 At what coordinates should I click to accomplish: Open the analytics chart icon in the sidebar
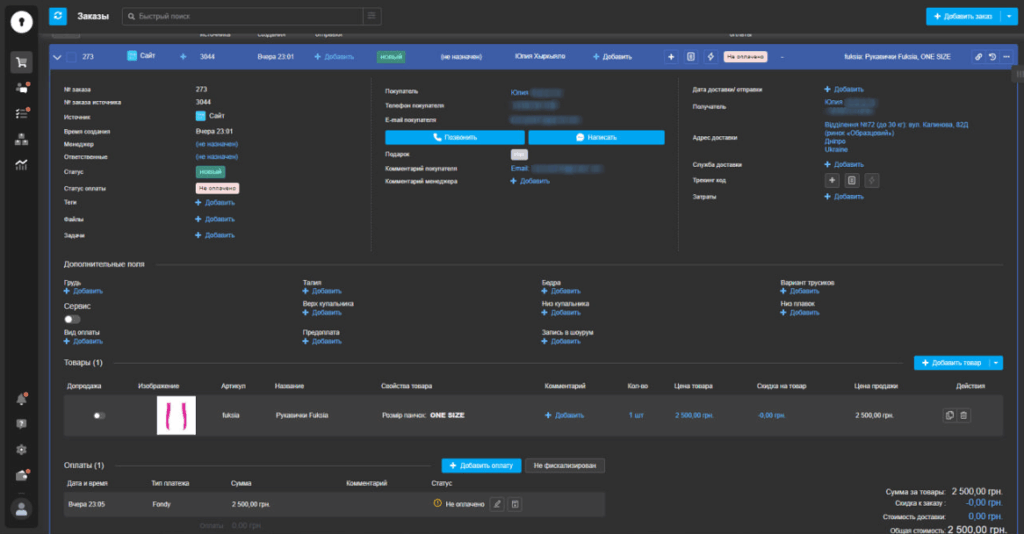click(x=21, y=165)
